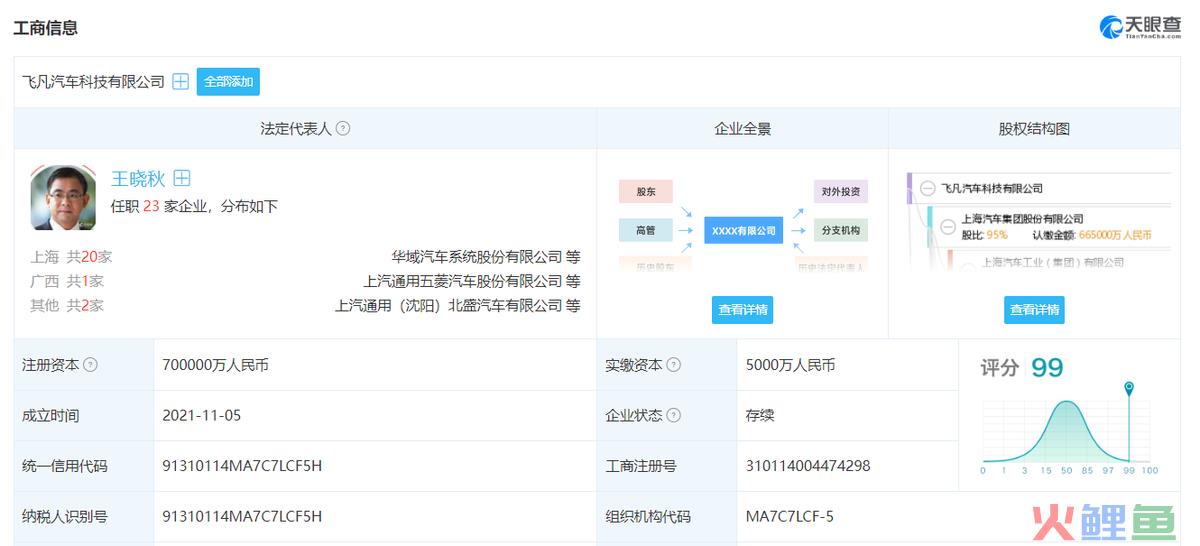Open 上汽通用（沈阳）北盛汽车有限公司 link

coord(449,305)
